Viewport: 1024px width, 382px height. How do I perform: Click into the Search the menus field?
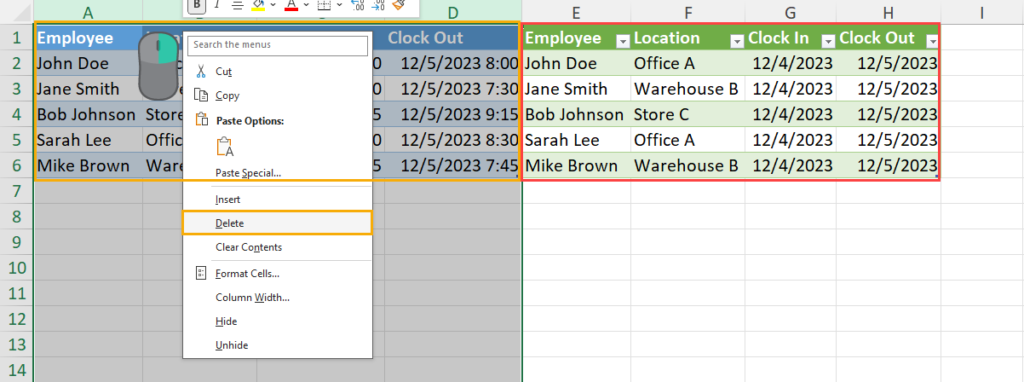coord(278,45)
